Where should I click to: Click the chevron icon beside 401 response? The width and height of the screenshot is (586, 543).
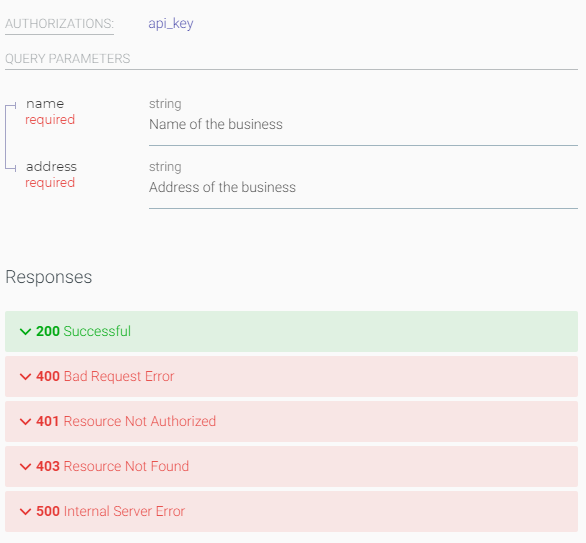click(25, 422)
